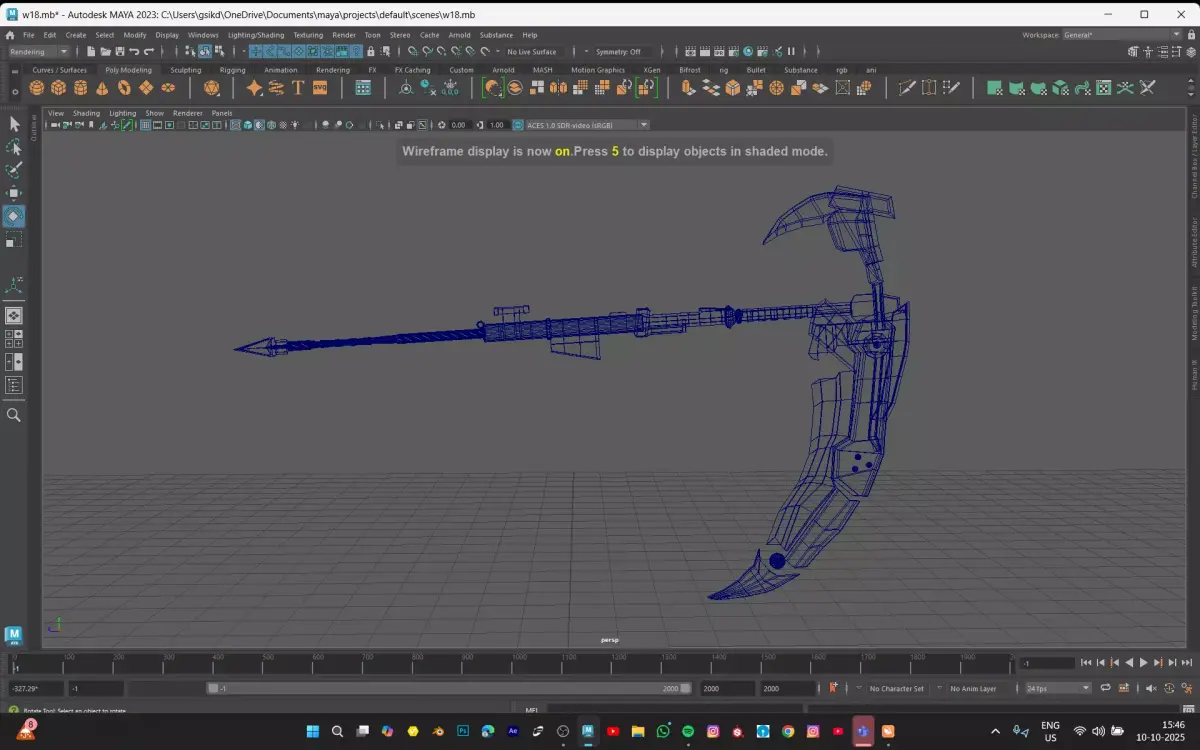Viewport: 1200px width, 750px height.
Task: Toggle audio mute on the range slider
Action: click(1150, 688)
